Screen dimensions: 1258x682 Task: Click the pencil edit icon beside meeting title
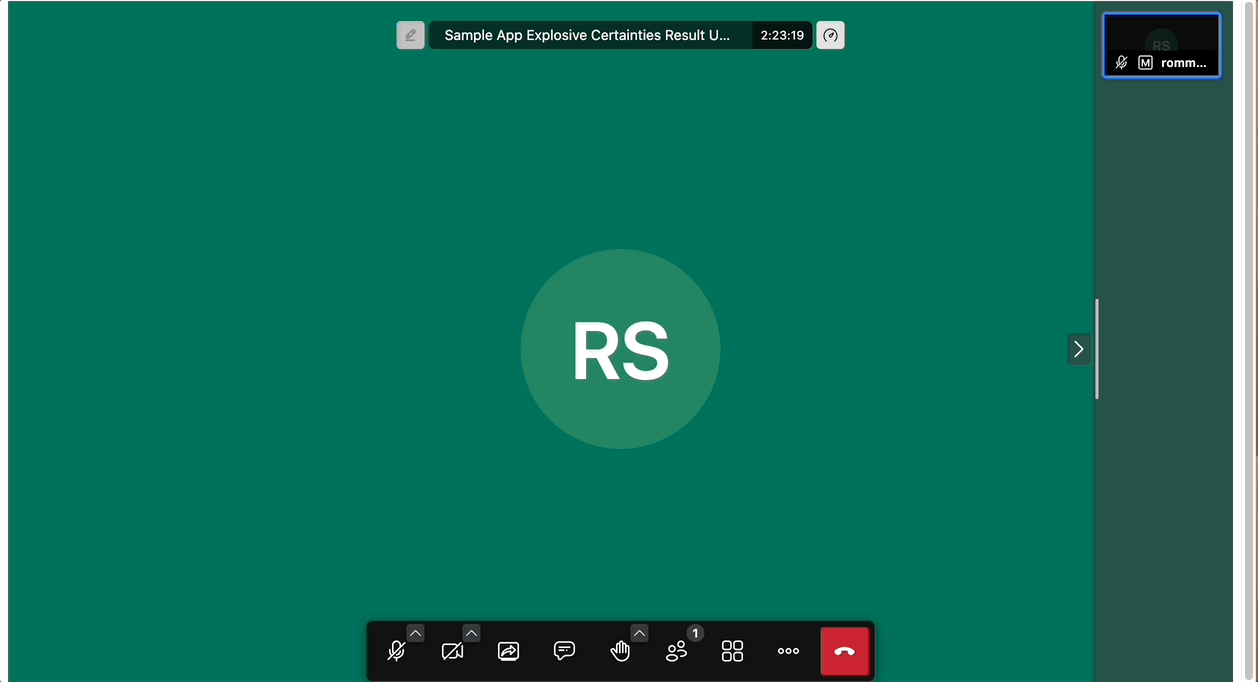point(410,35)
